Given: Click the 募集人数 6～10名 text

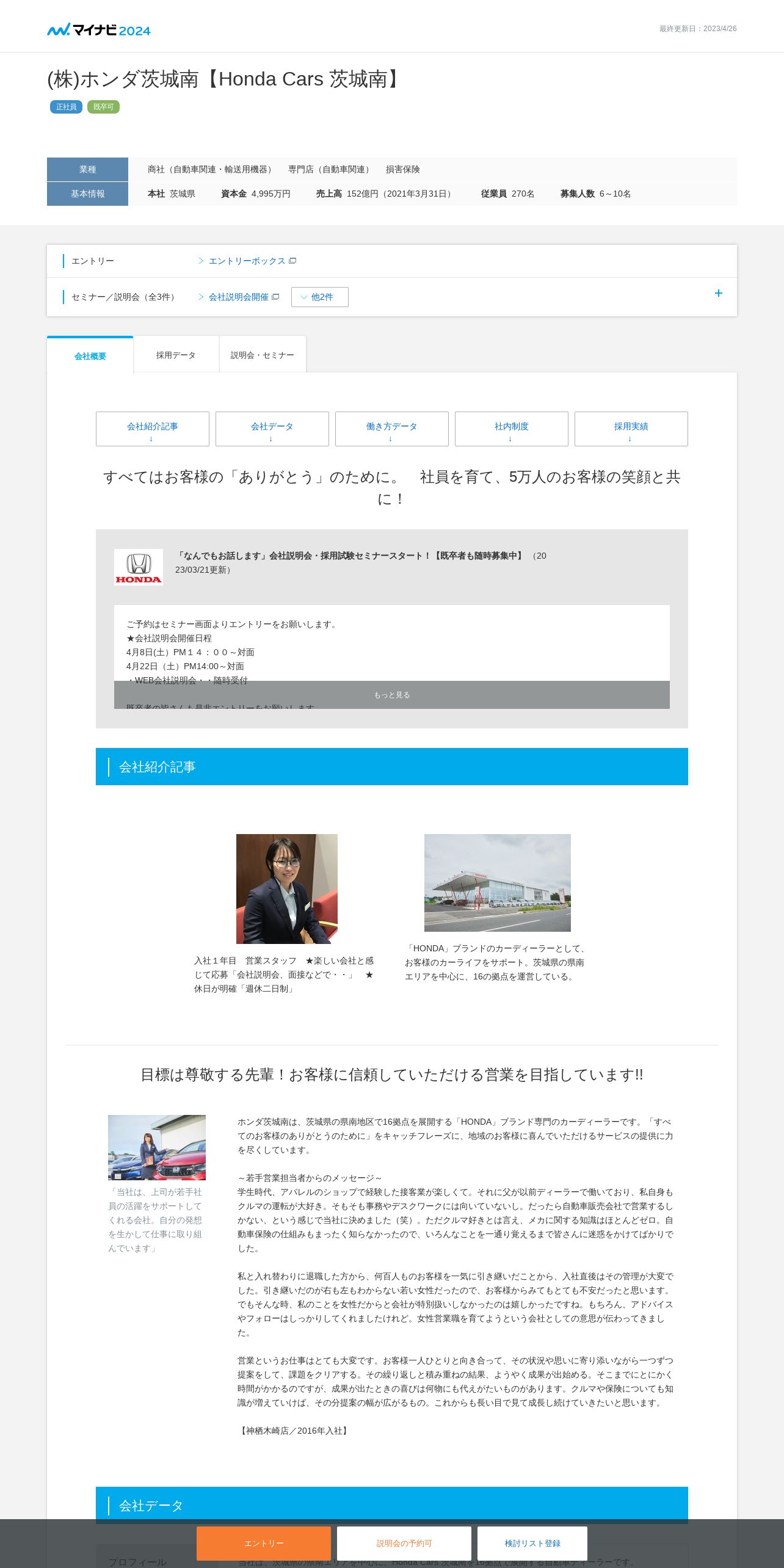Looking at the screenshot, I should 595,194.
